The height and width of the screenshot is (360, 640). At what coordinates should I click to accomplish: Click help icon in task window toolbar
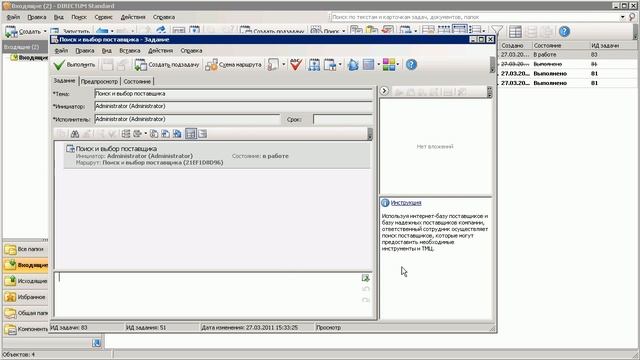[x=411, y=64]
